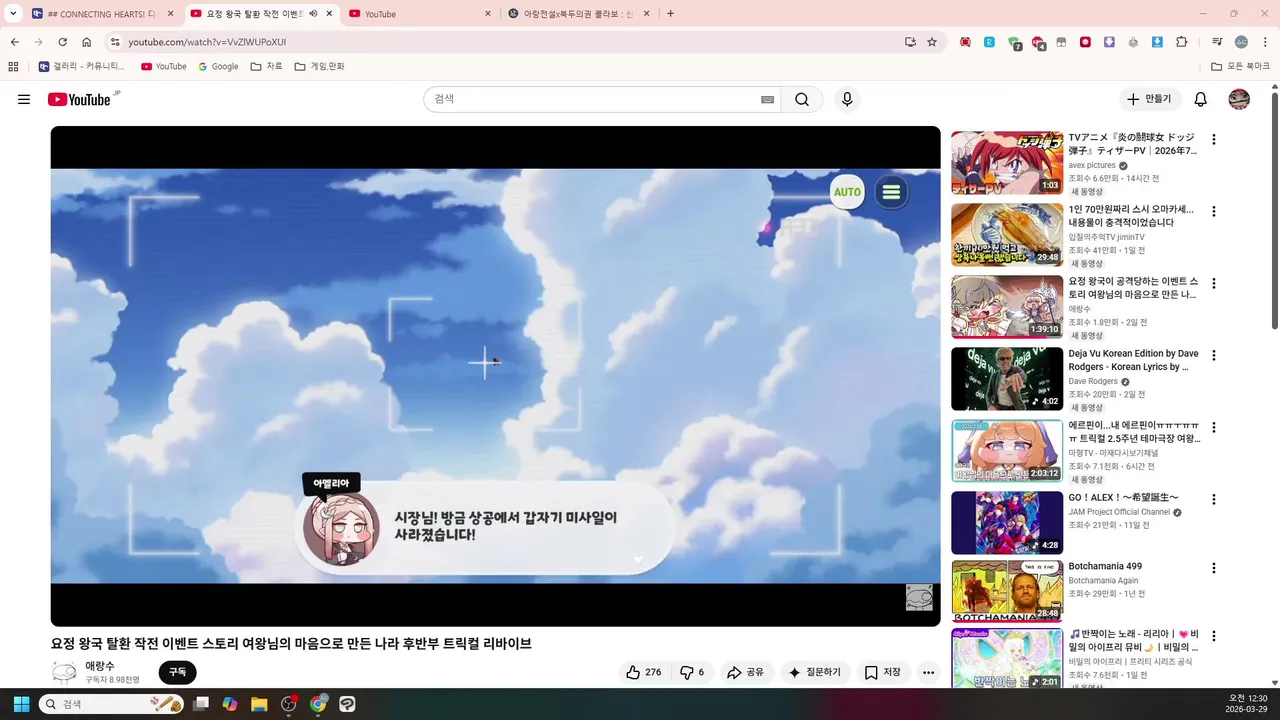This screenshot has width=1280, height=720.
Task: Install app icon in address bar
Action: (910, 42)
